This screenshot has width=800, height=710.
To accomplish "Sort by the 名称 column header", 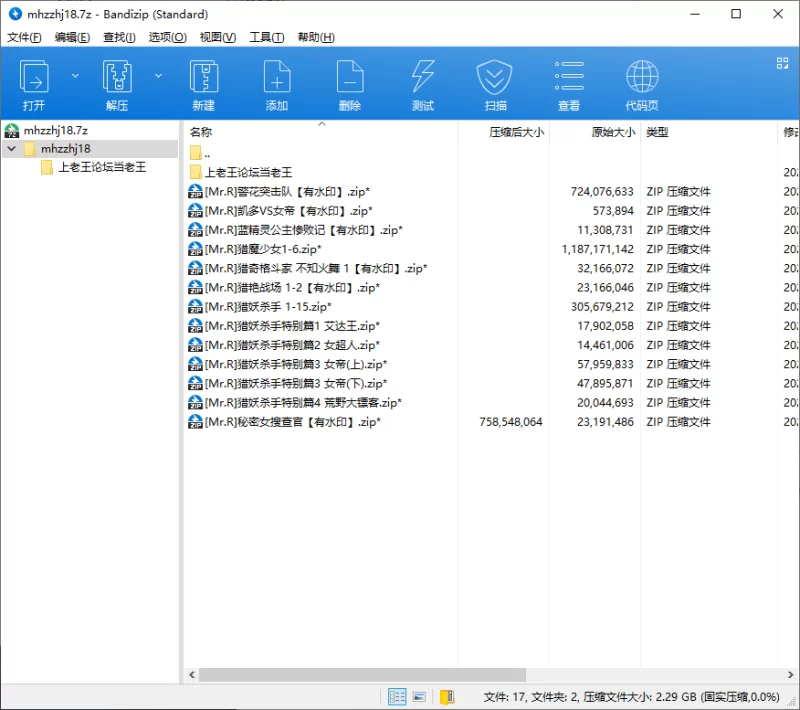I will tap(201, 132).
